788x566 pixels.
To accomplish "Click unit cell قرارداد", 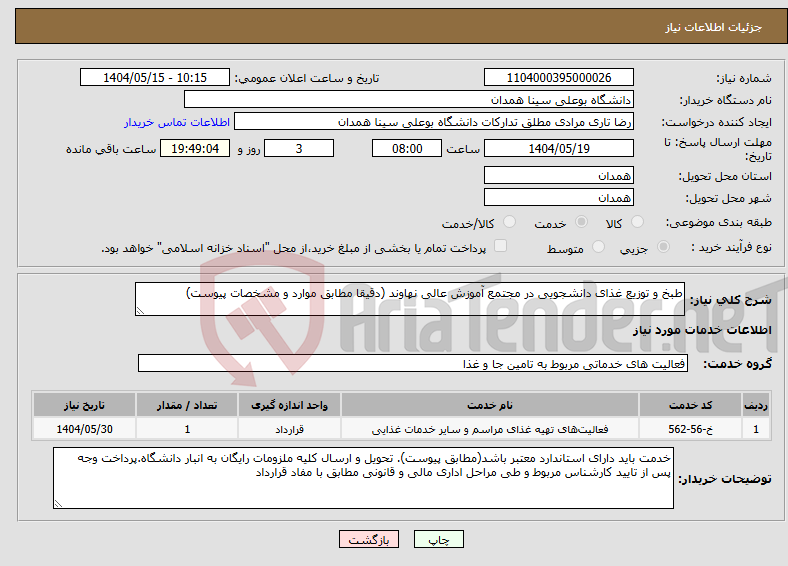I will [289, 429].
